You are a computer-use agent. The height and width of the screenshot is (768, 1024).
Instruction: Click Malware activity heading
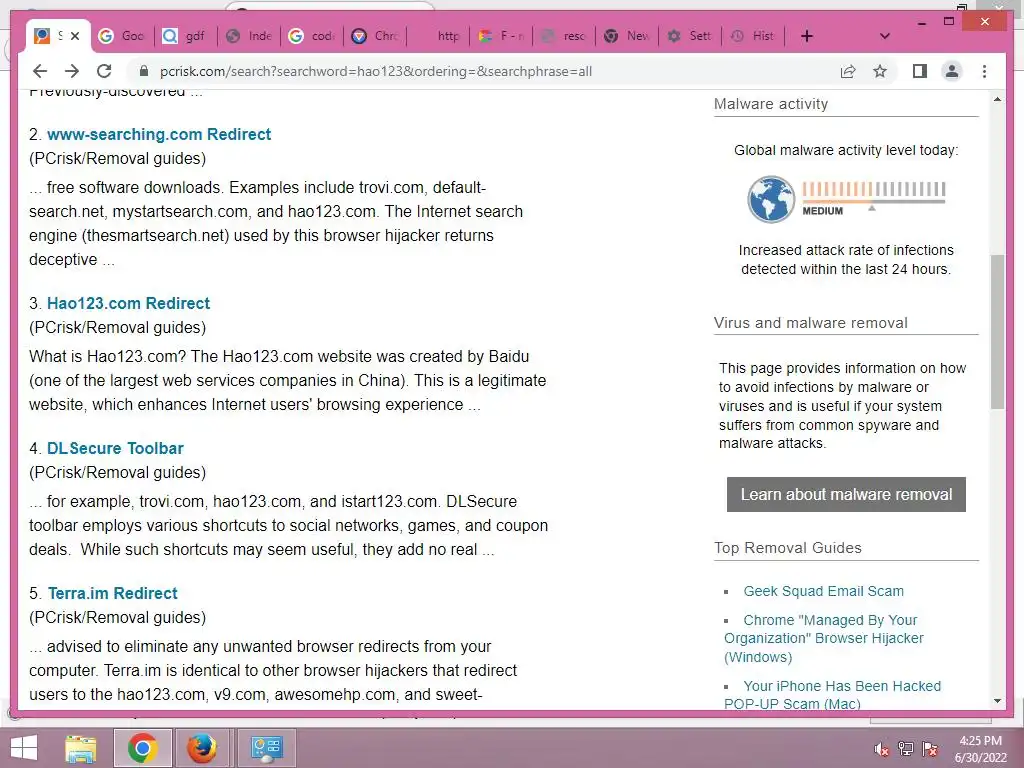(771, 104)
